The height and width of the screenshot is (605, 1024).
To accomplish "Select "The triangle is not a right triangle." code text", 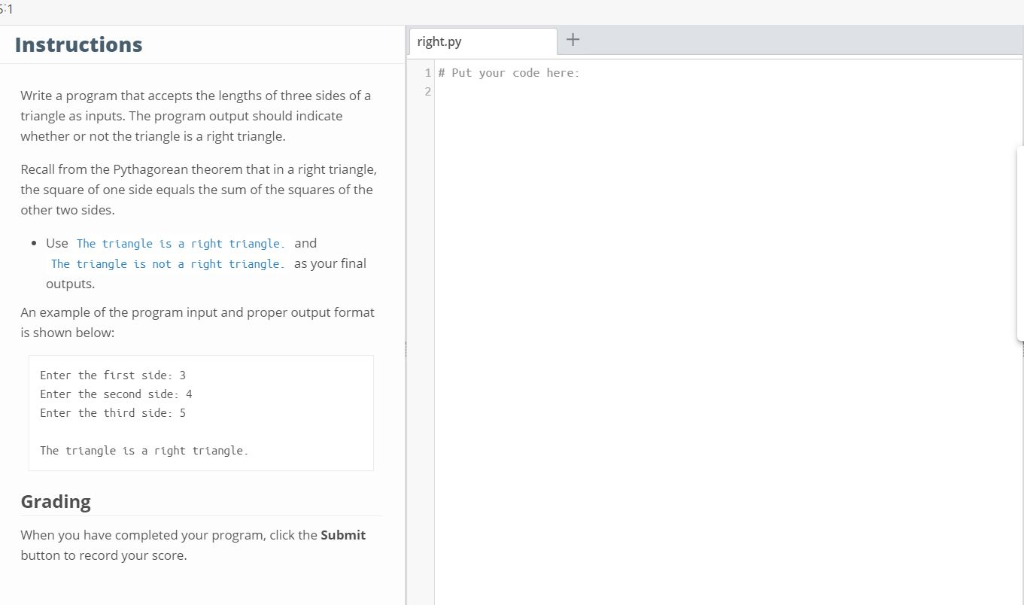I will pyautogui.click(x=164, y=263).
